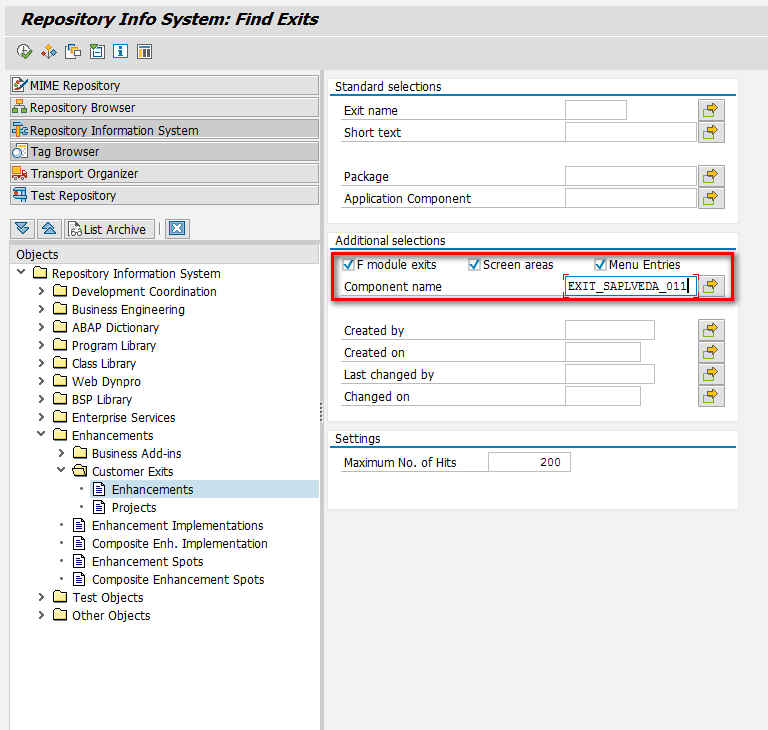Uncheck Menu Entries checkbox
768x730 pixels.
click(600, 265)
